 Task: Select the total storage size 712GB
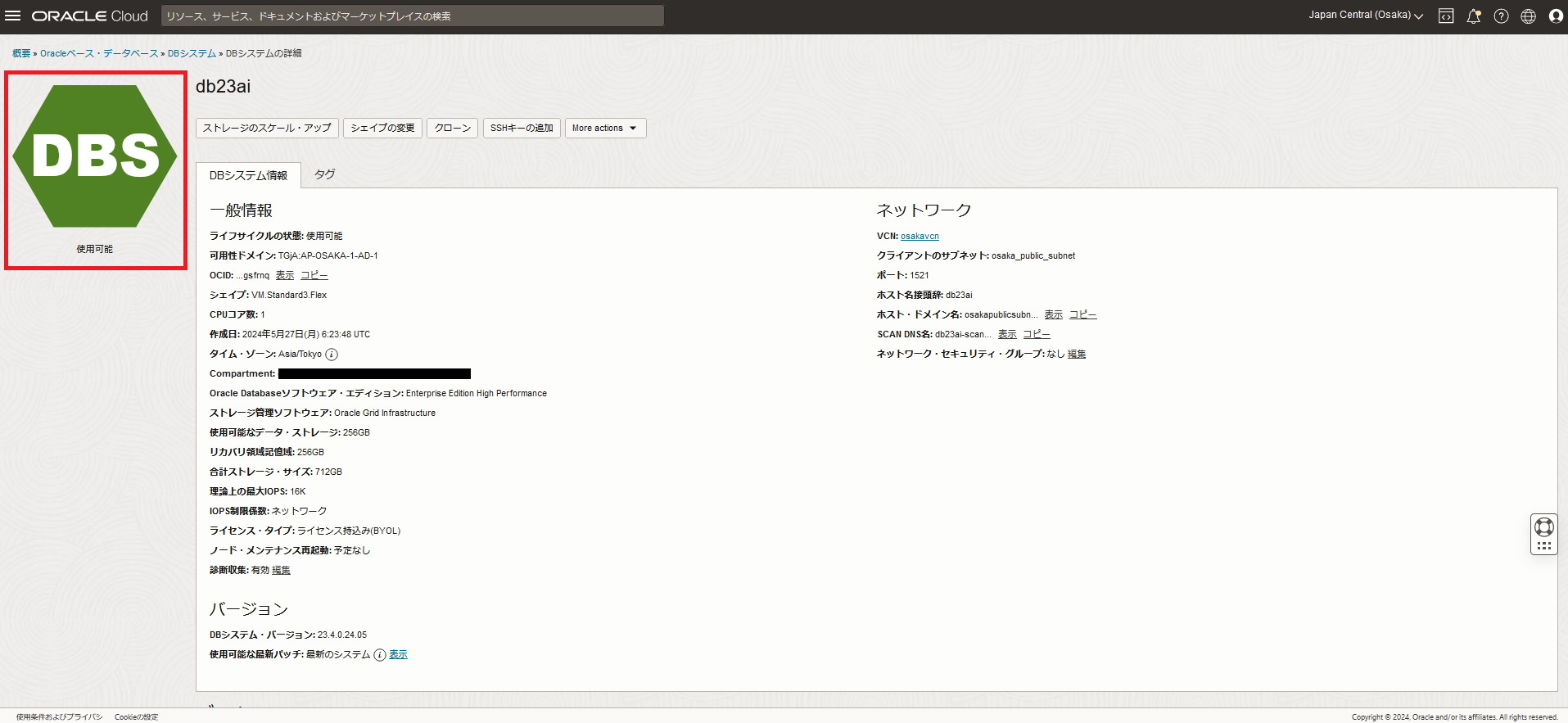[328, 472]
